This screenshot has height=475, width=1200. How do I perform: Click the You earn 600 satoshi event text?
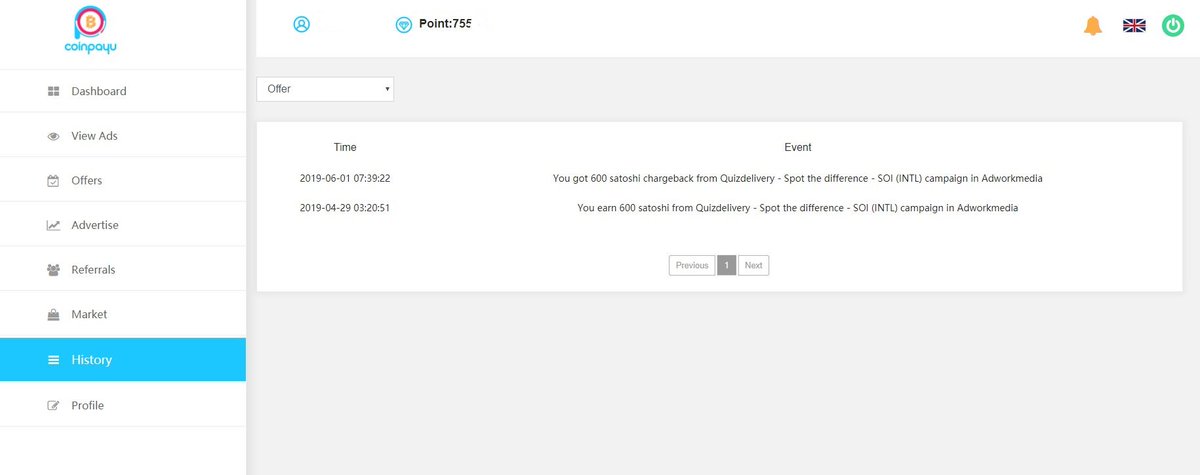pos(798,208)
